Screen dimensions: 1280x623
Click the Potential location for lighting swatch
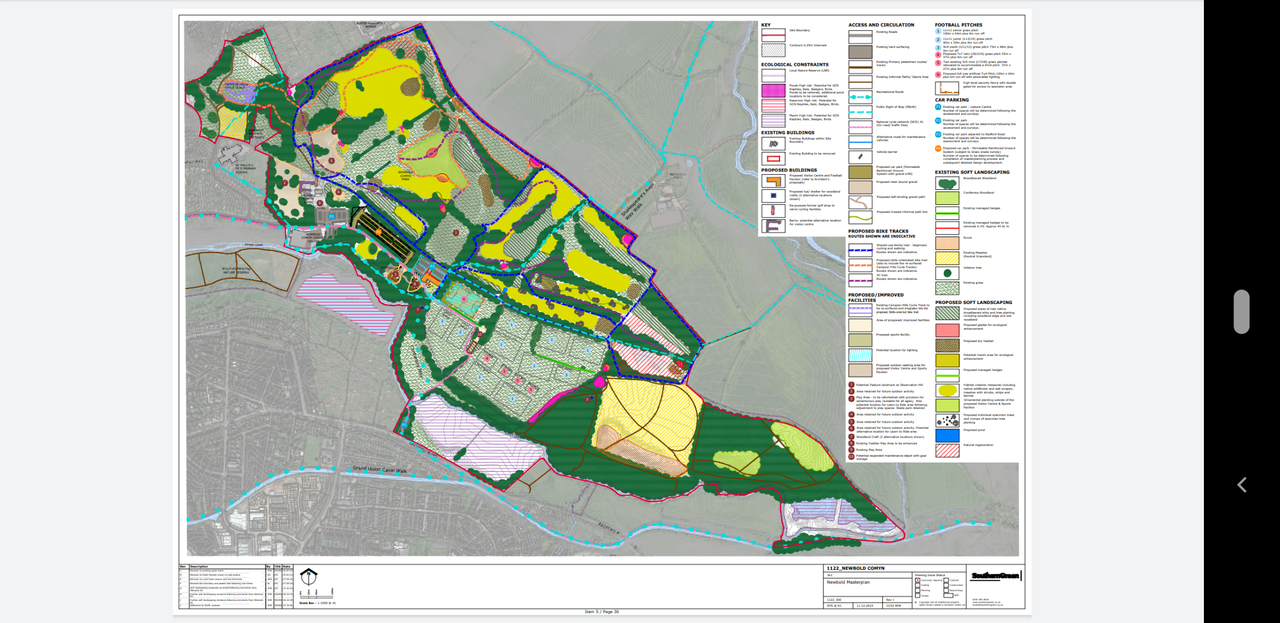(861, 355)
